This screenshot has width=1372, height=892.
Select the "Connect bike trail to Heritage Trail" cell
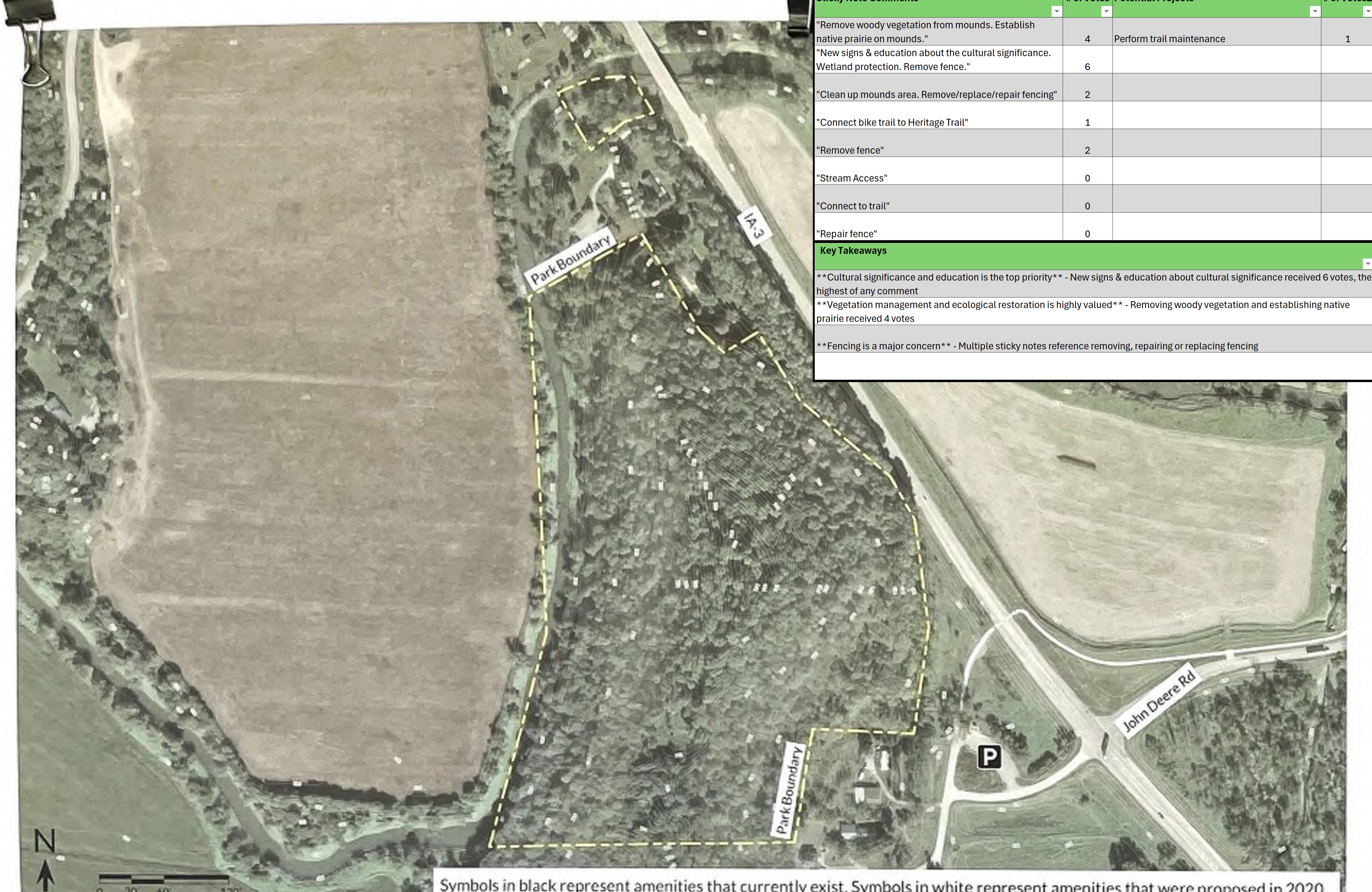pos(939,115)
